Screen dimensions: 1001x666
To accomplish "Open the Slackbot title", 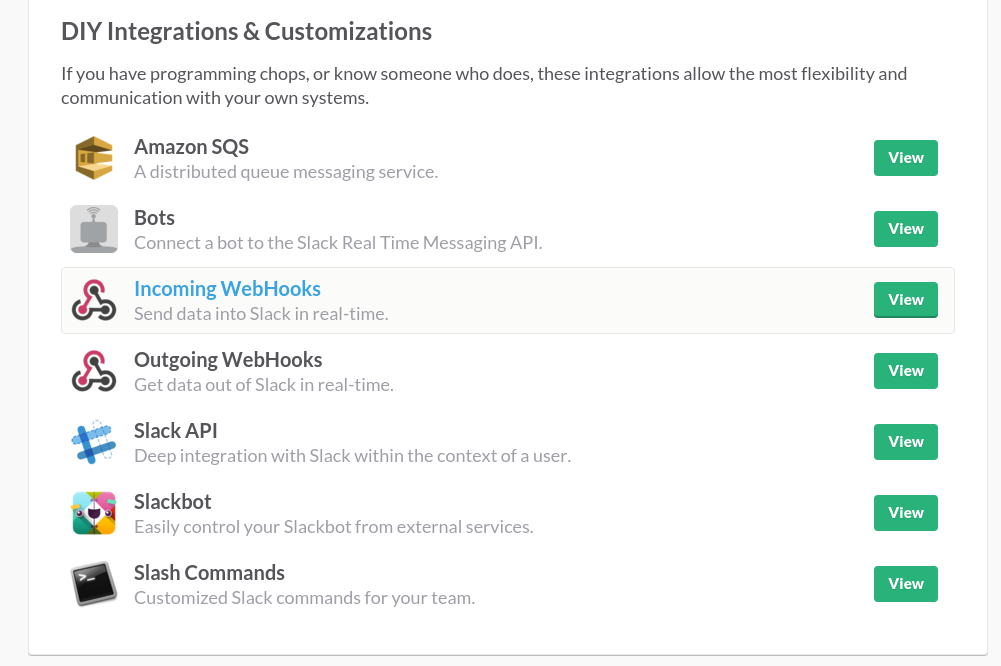I will tap(172, 502).
